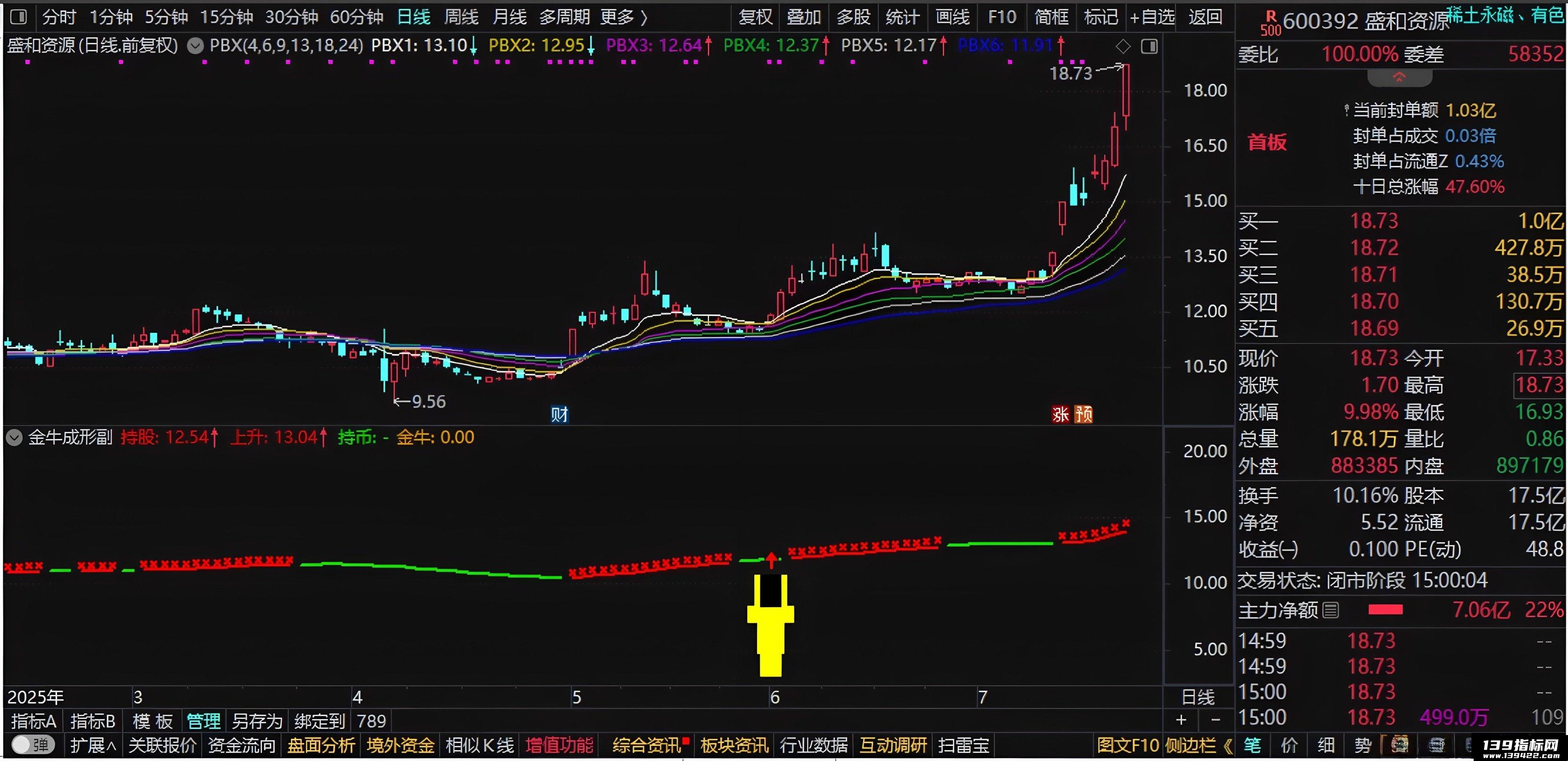The height and width of the screenshot is (761, 1568).
Task: Click the +自选 add-to-watchlist button
Action: click(1152, 17)
